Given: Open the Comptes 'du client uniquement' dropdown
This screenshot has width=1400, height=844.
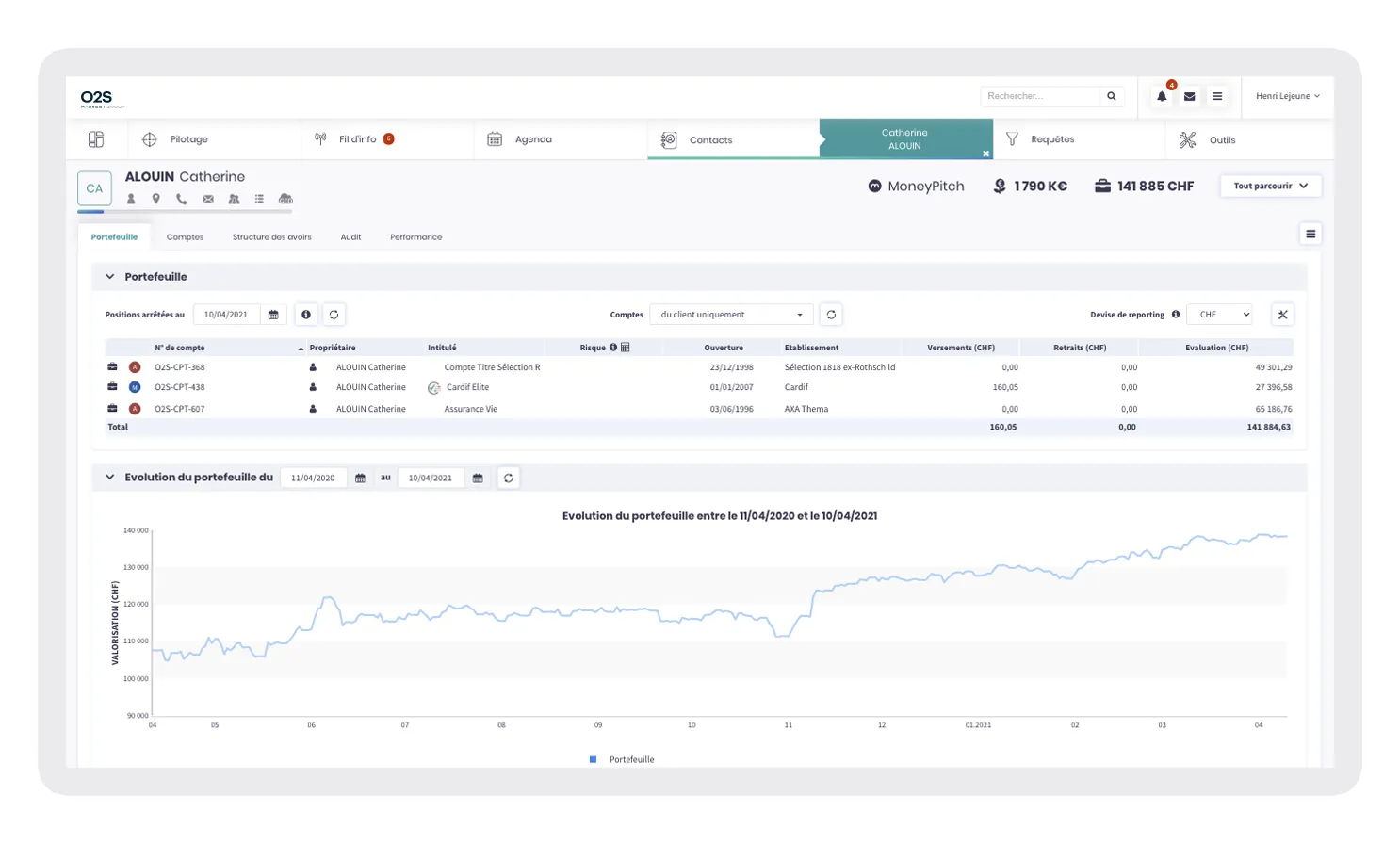Looking at the screenshot, I should click(x=731, y=315).
